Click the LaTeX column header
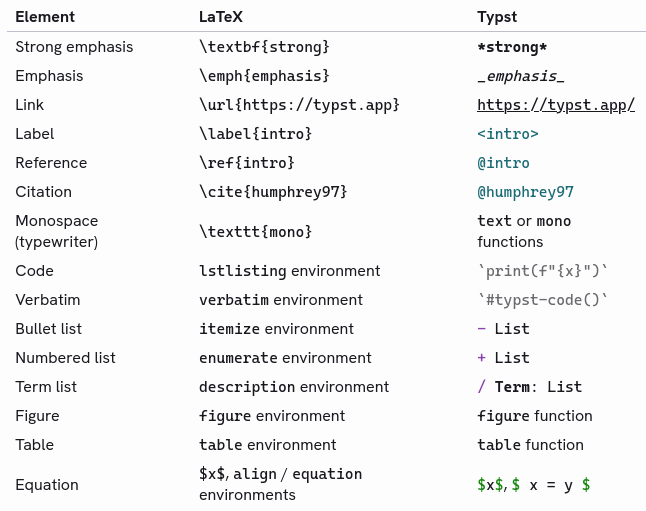This screenshot has width=646, height=511. coord(221,17)
